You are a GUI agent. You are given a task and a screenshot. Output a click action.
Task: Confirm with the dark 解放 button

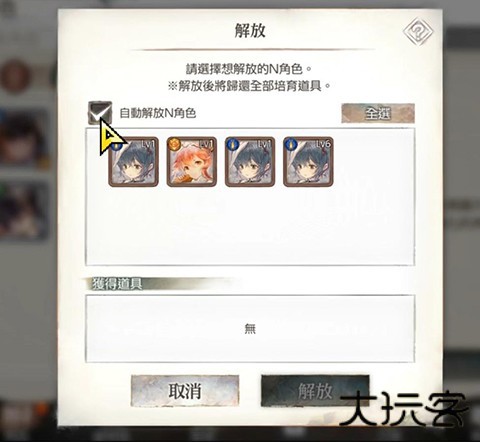tap(315, 391)
